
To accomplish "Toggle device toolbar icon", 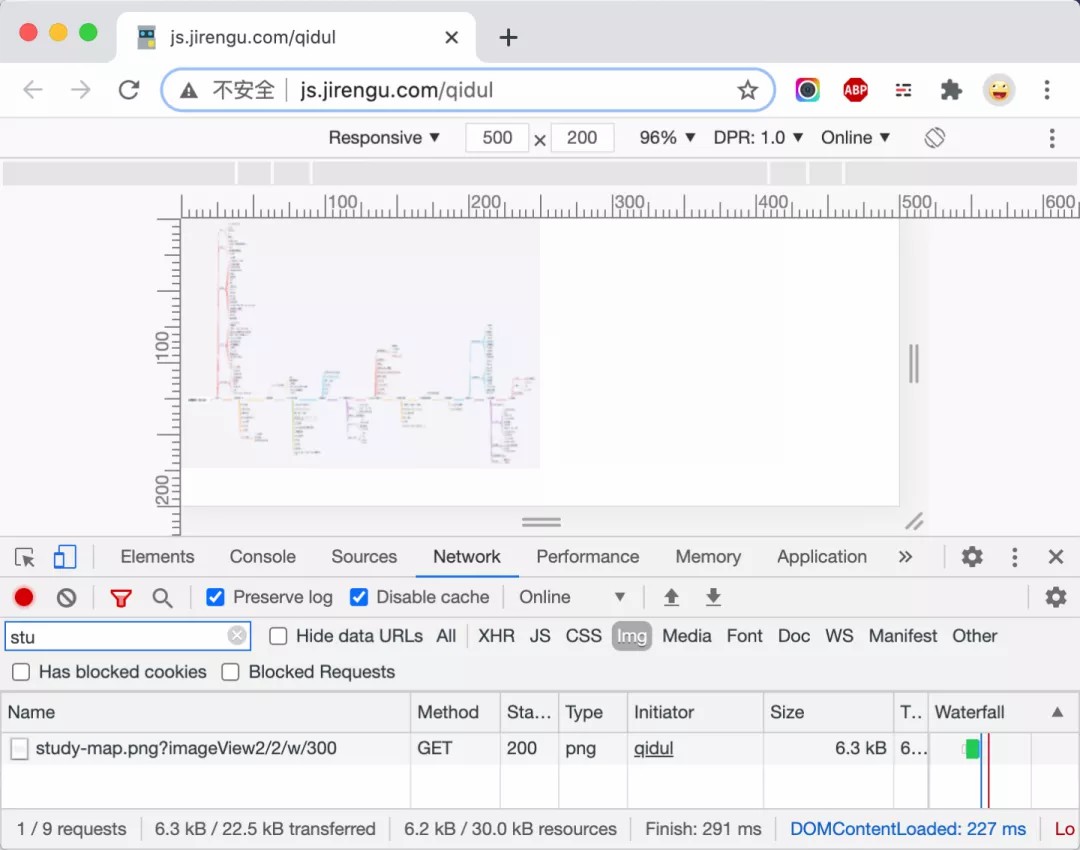I will click(x=65, y=557).
